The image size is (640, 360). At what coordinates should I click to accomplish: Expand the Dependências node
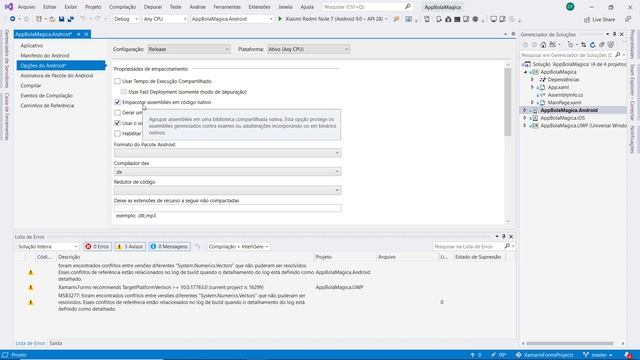[532, 80]
